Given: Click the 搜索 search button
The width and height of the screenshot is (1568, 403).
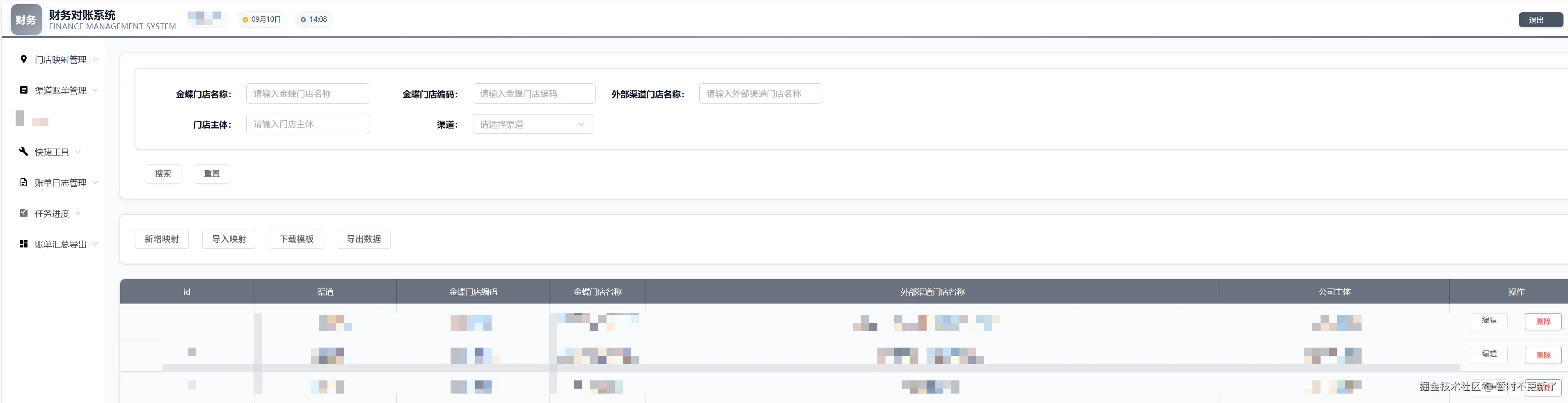Looking at the screenshot, I should pyautogui.click(x=163, y=174).
